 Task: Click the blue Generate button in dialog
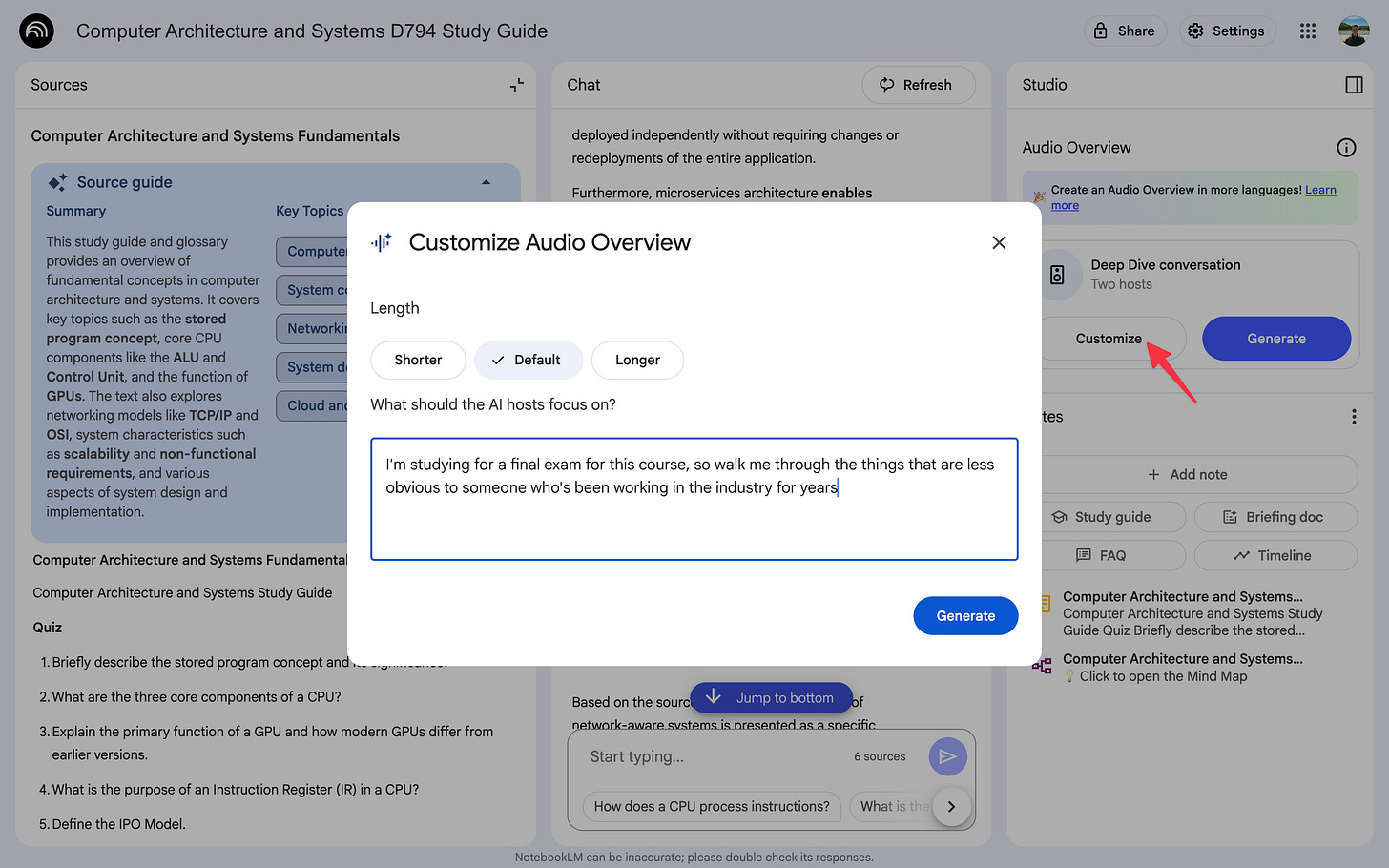pyautogui.click(x=965, y=616)
